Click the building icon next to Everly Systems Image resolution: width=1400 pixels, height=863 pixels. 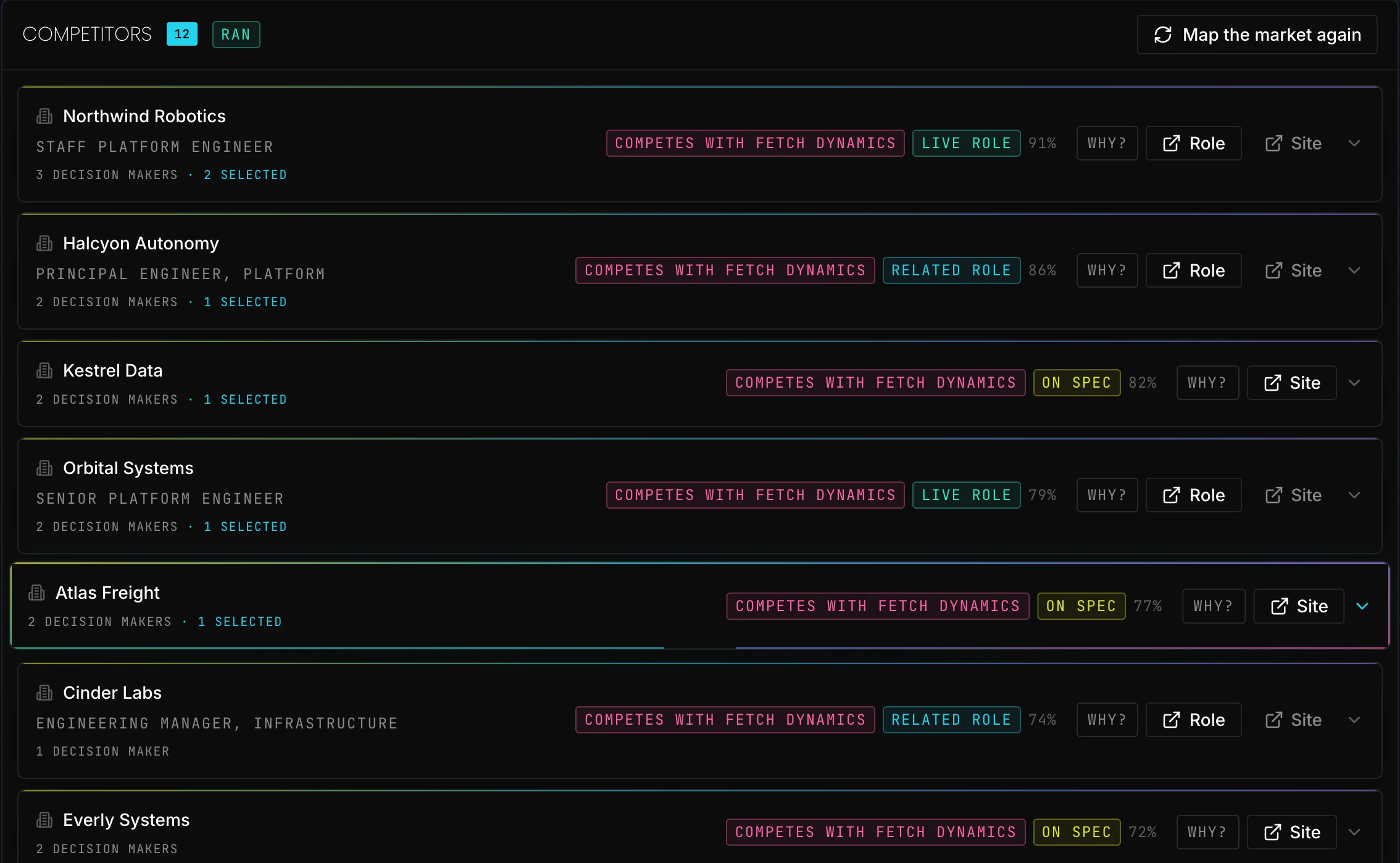(x=44, y=820)
